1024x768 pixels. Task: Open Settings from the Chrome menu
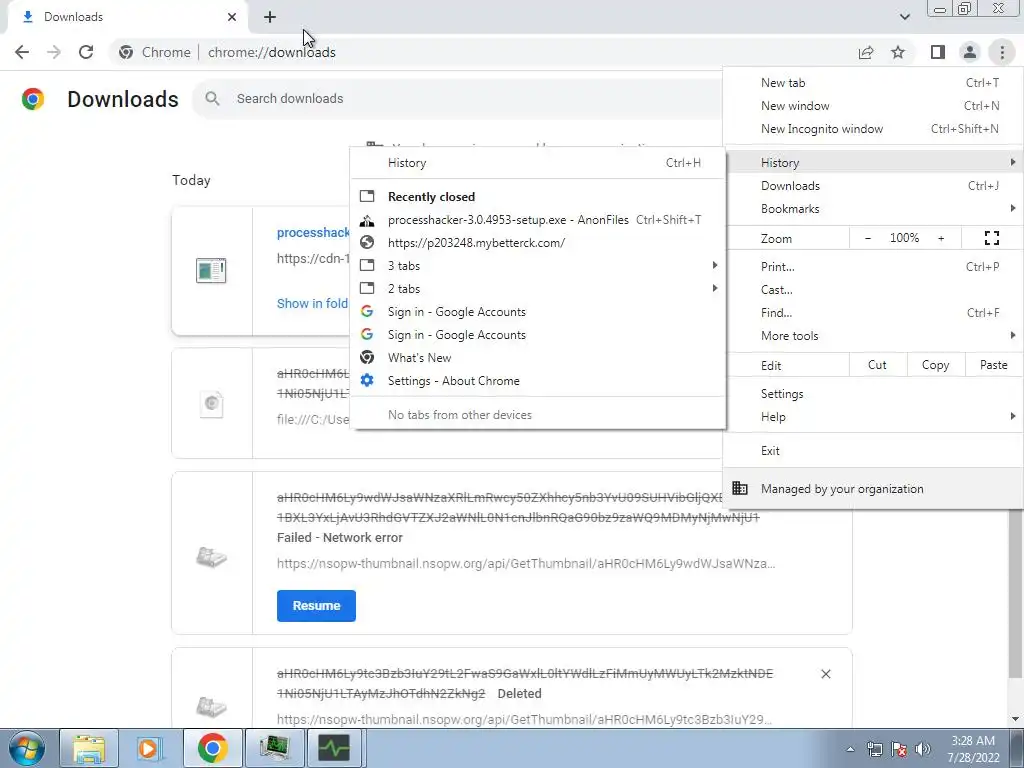coord(872,394)
